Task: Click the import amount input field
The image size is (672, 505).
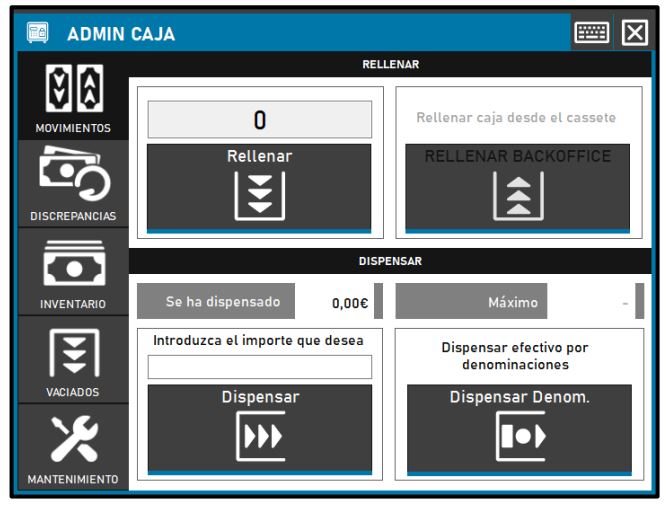Action: [259, 367]
